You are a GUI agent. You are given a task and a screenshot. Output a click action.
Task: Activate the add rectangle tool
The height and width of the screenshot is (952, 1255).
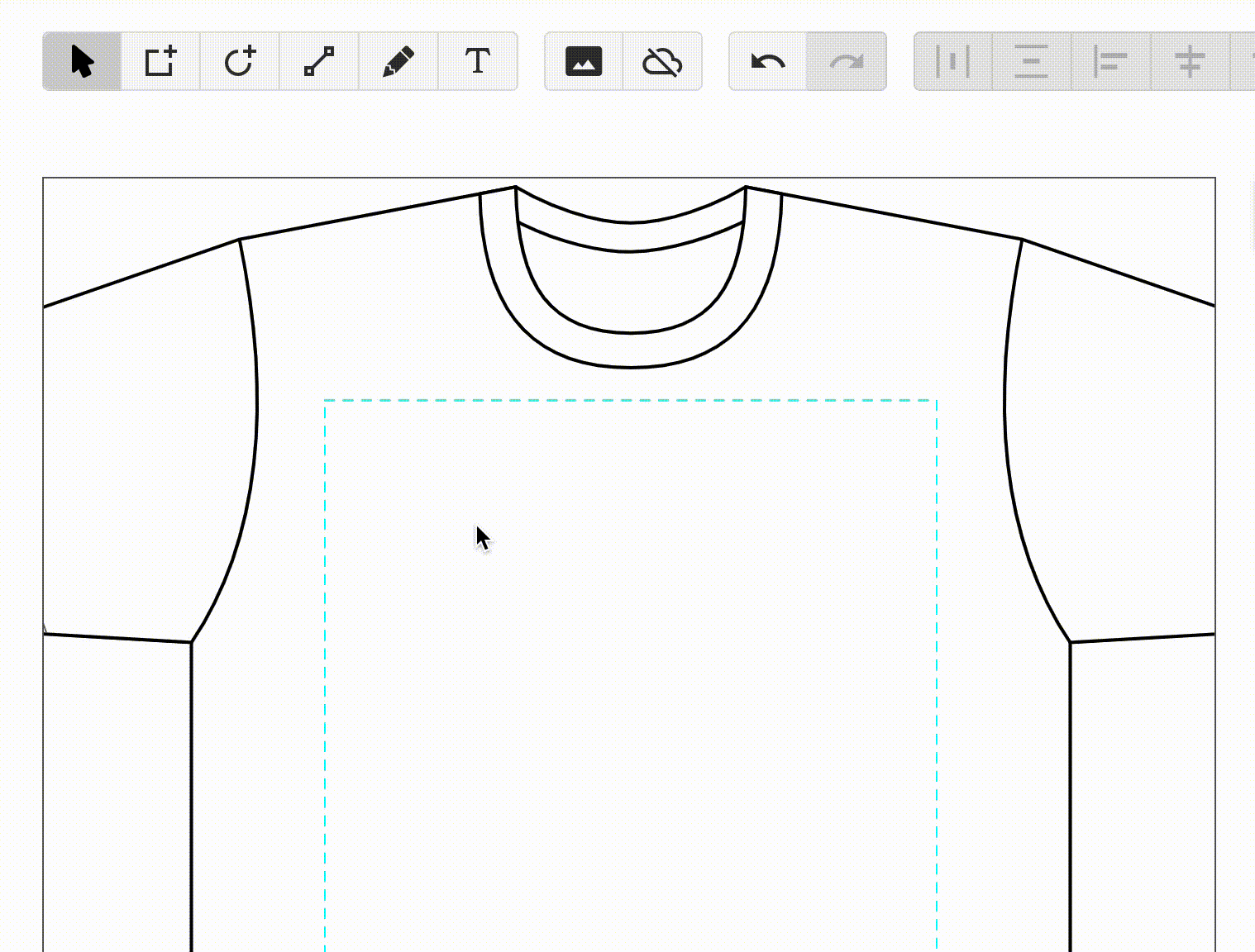click(x=160, y=60)
